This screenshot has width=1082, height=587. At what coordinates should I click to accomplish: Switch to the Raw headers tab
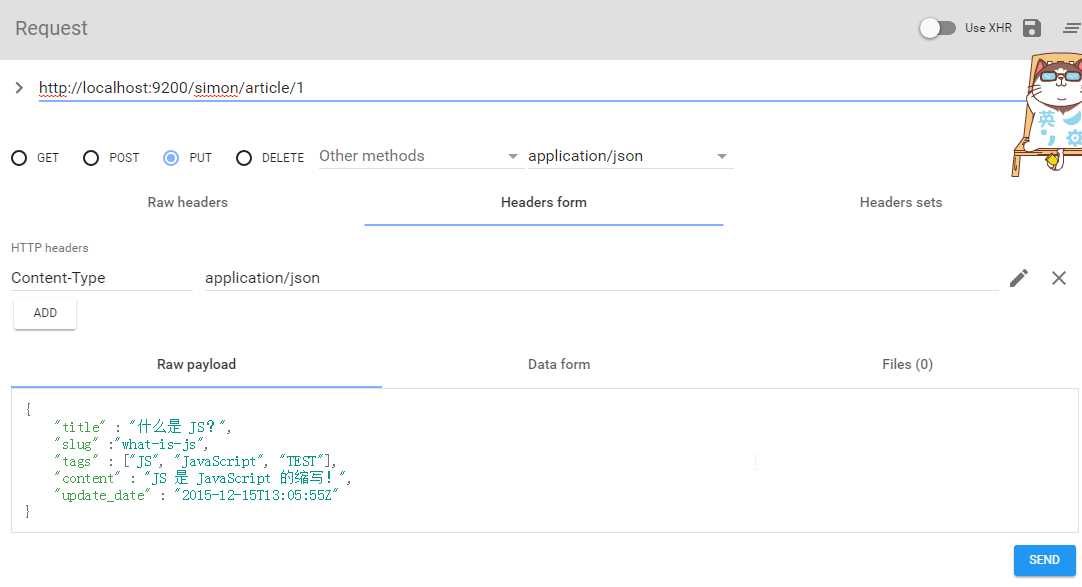click(188, 202)
